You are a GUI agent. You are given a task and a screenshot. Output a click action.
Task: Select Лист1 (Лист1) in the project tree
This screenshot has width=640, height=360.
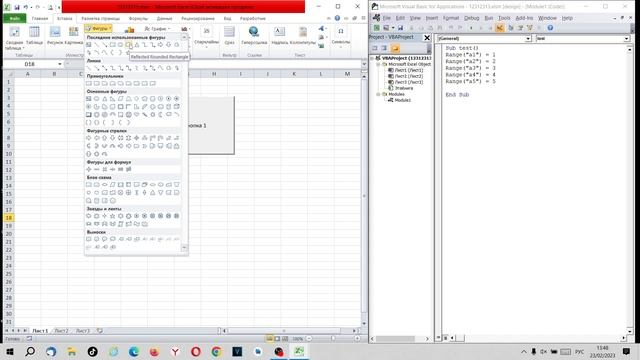coord(409,70)
